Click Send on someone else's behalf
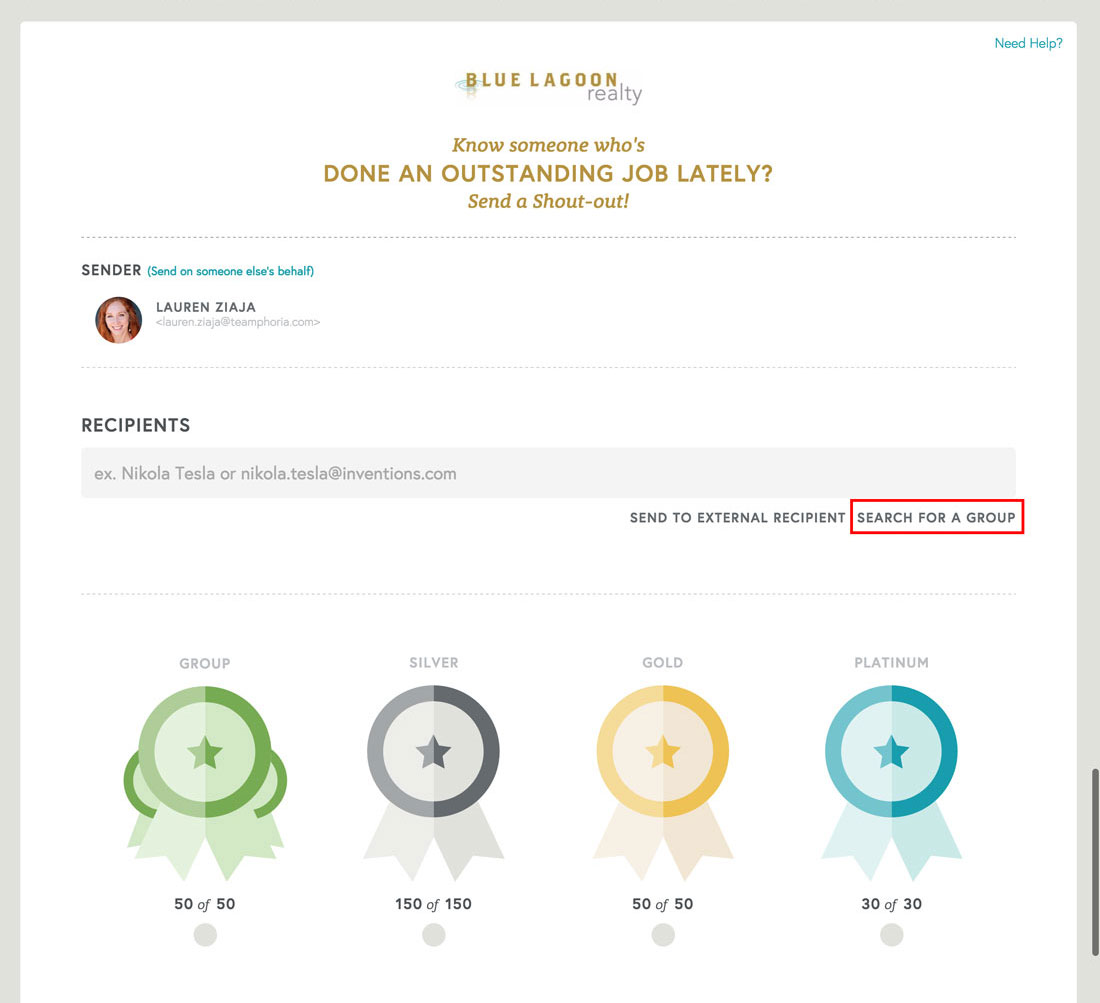Viewport: 1100px width, 1003px height. point(230,271)
